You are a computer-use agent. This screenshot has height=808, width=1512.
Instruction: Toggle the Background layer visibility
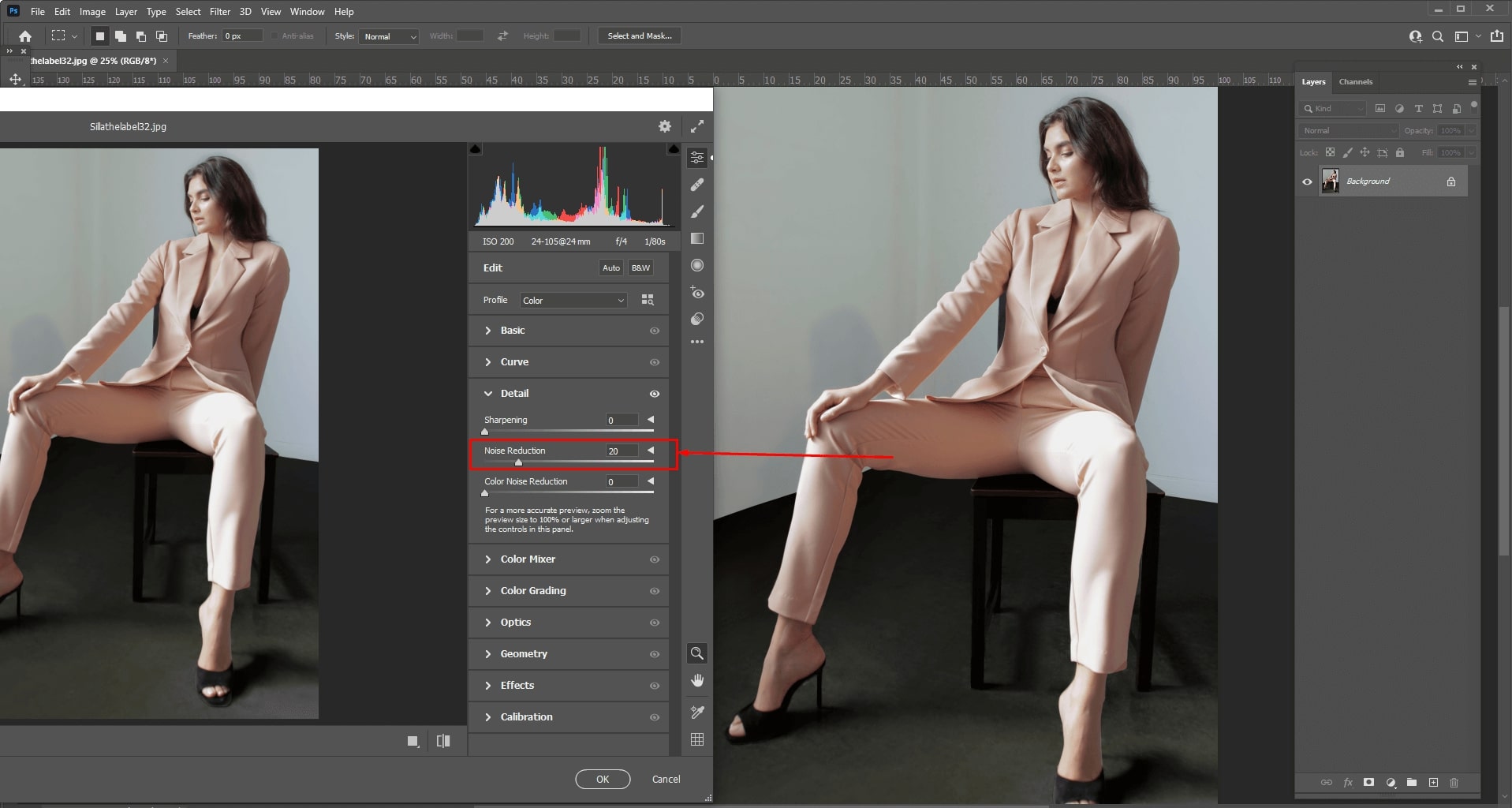(x=1308, y=181)
